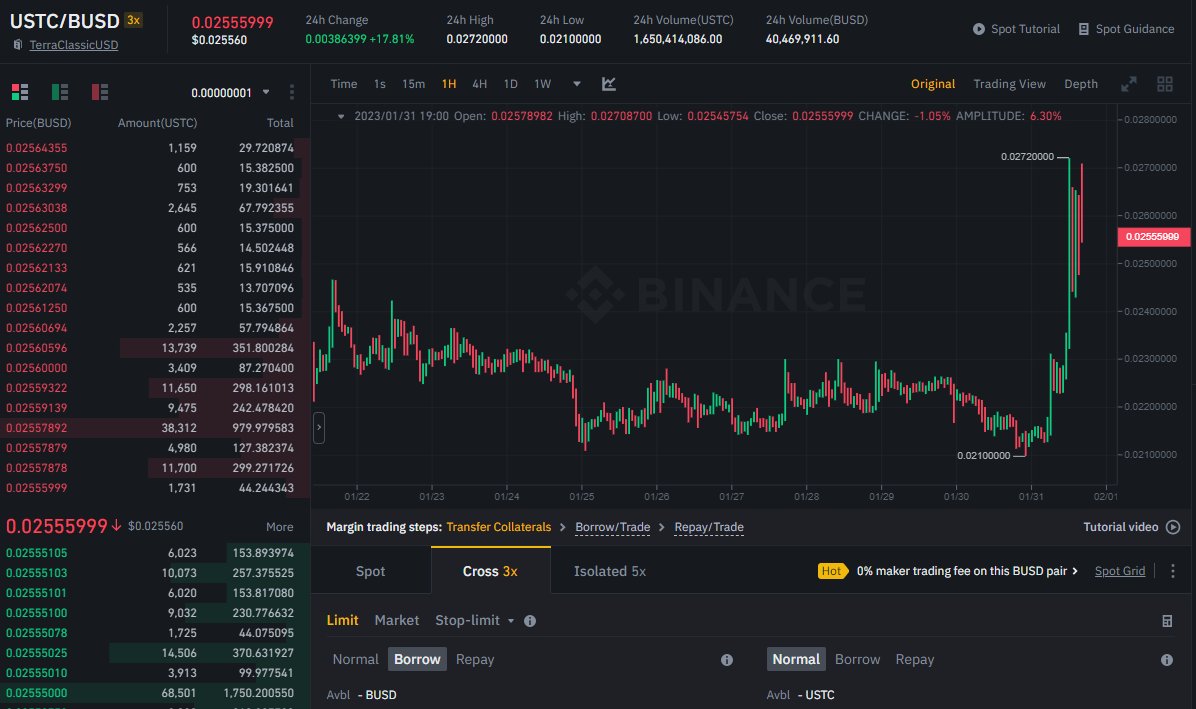Click the 0.02555999 last price in order book
Screen dimensions: 1196x709
point(56,526)
